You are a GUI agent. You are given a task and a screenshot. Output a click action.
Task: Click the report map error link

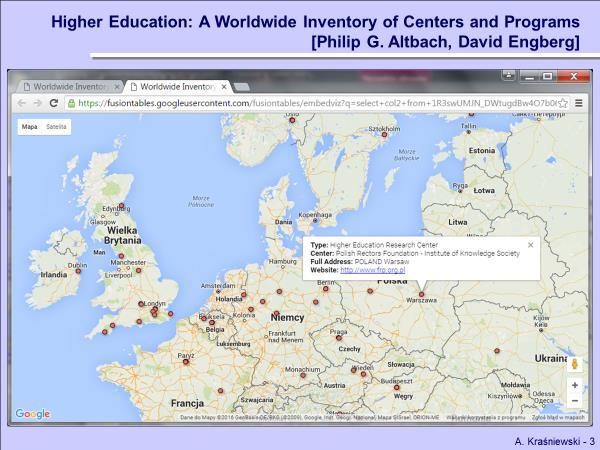(558, 417)
